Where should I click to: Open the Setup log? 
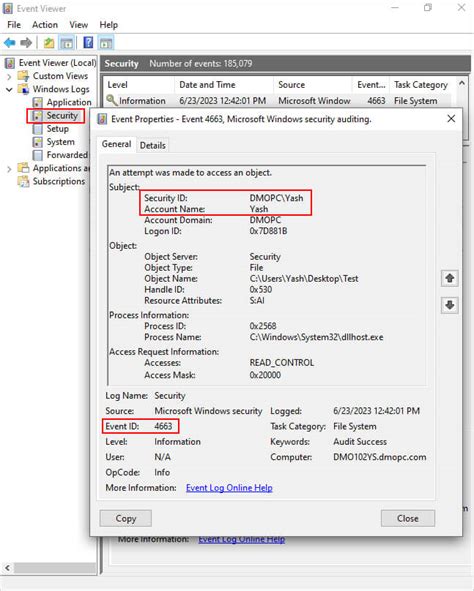click(58, 129)
